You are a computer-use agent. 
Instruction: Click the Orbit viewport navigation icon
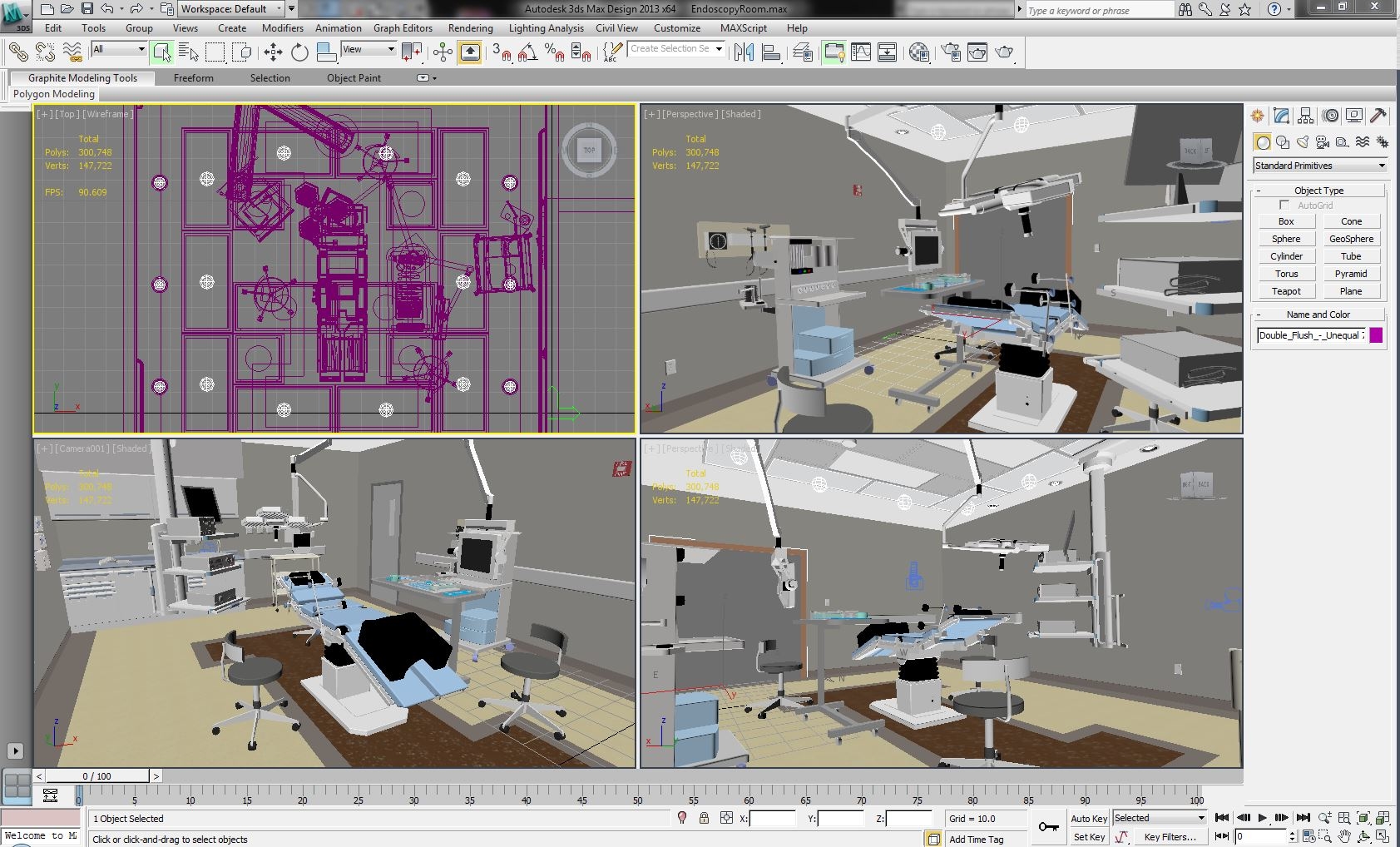1364,835
